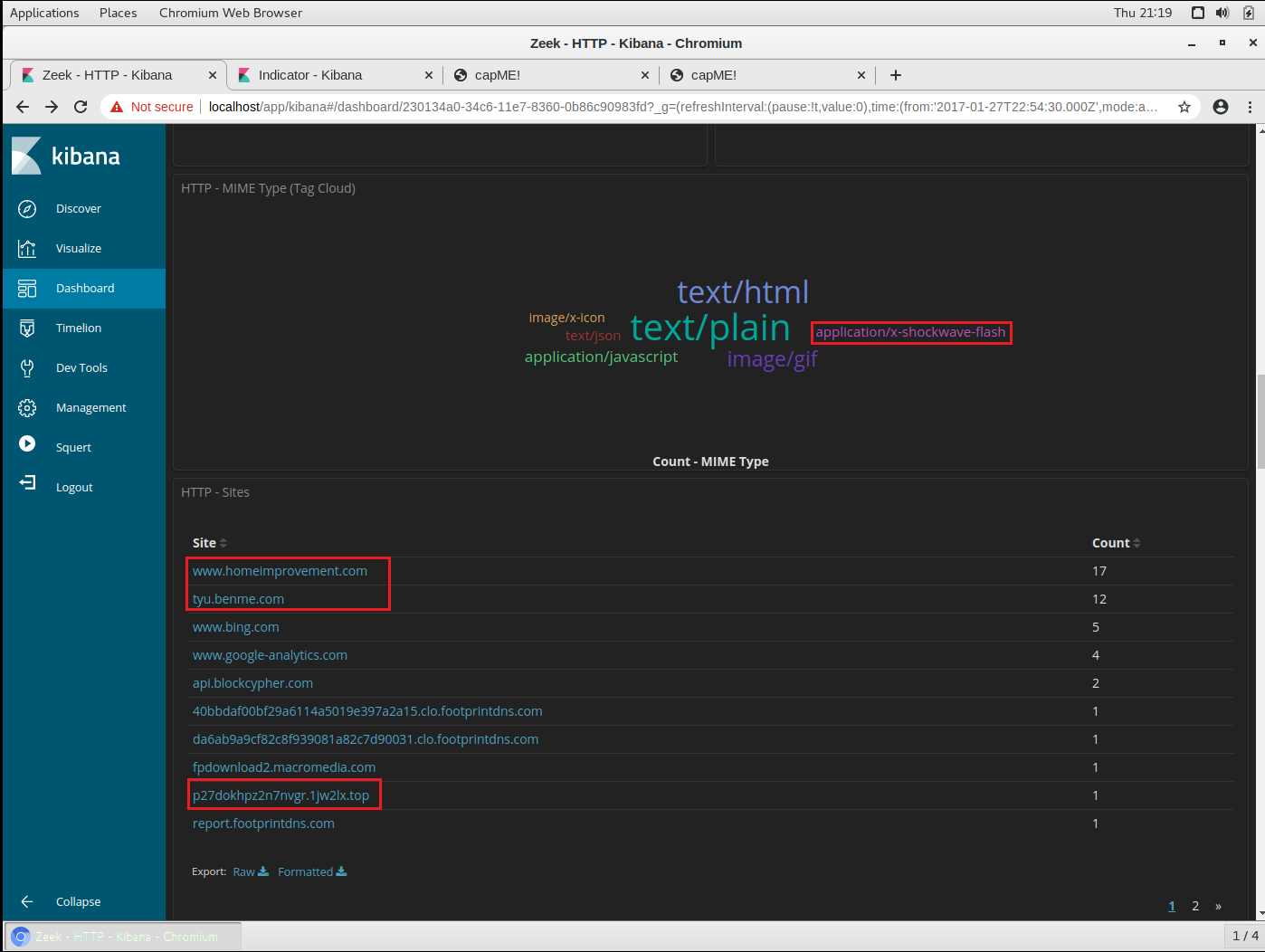Image resolution: width=1265 pixels, height=952 pixels.
Task: Click the Not secure warning icon
Action: pyautogui.click(x=117, y=107)
